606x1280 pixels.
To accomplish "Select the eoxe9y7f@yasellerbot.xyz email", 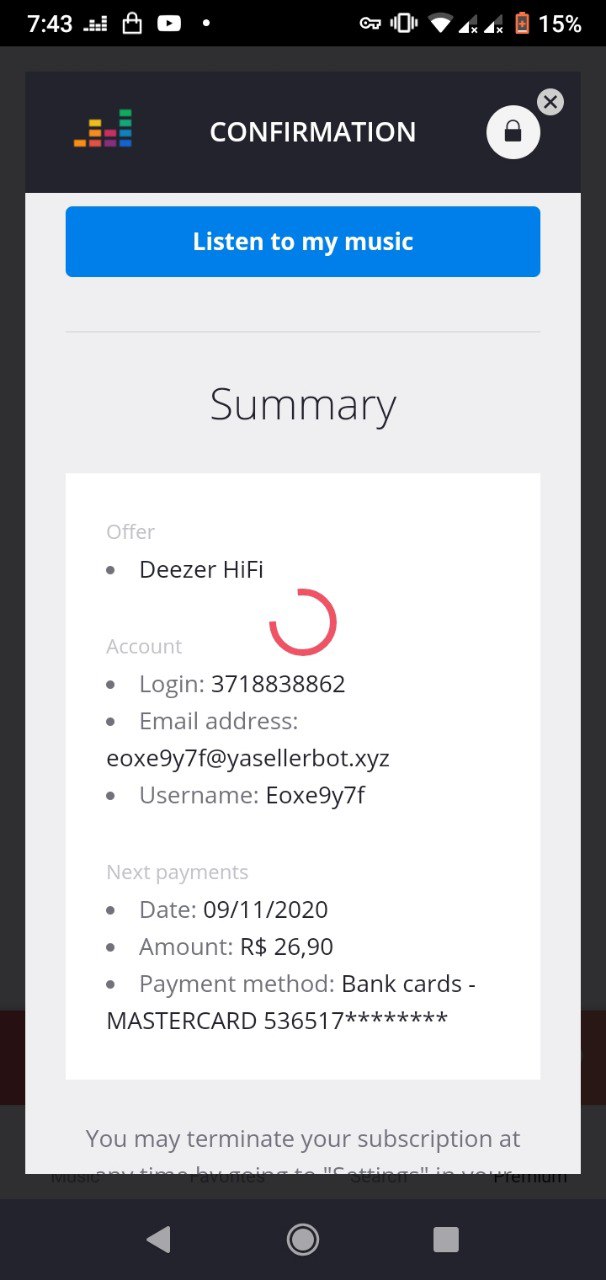I will coord(248,758).
